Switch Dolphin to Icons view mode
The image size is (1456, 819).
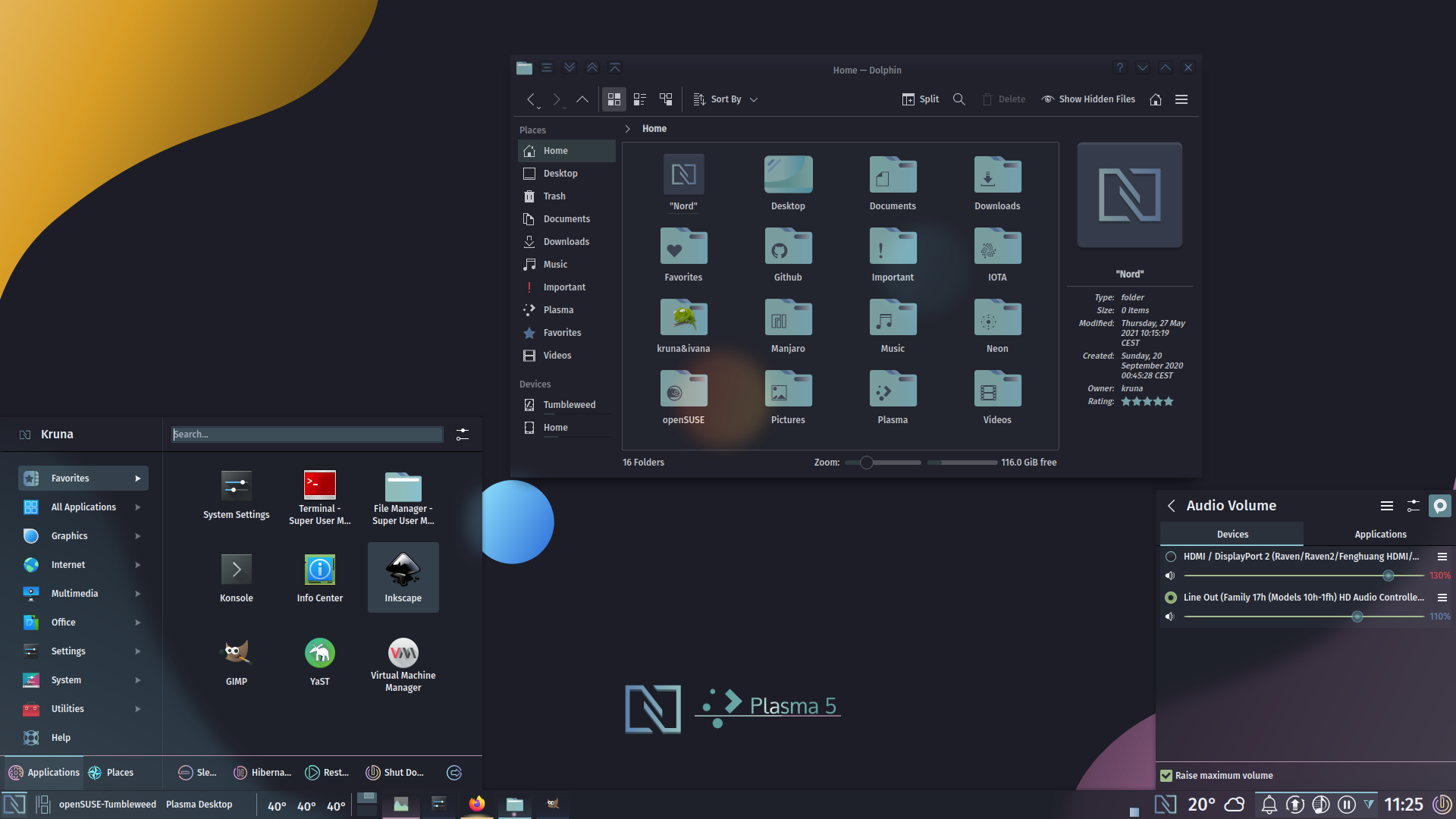tap(614, 99)
